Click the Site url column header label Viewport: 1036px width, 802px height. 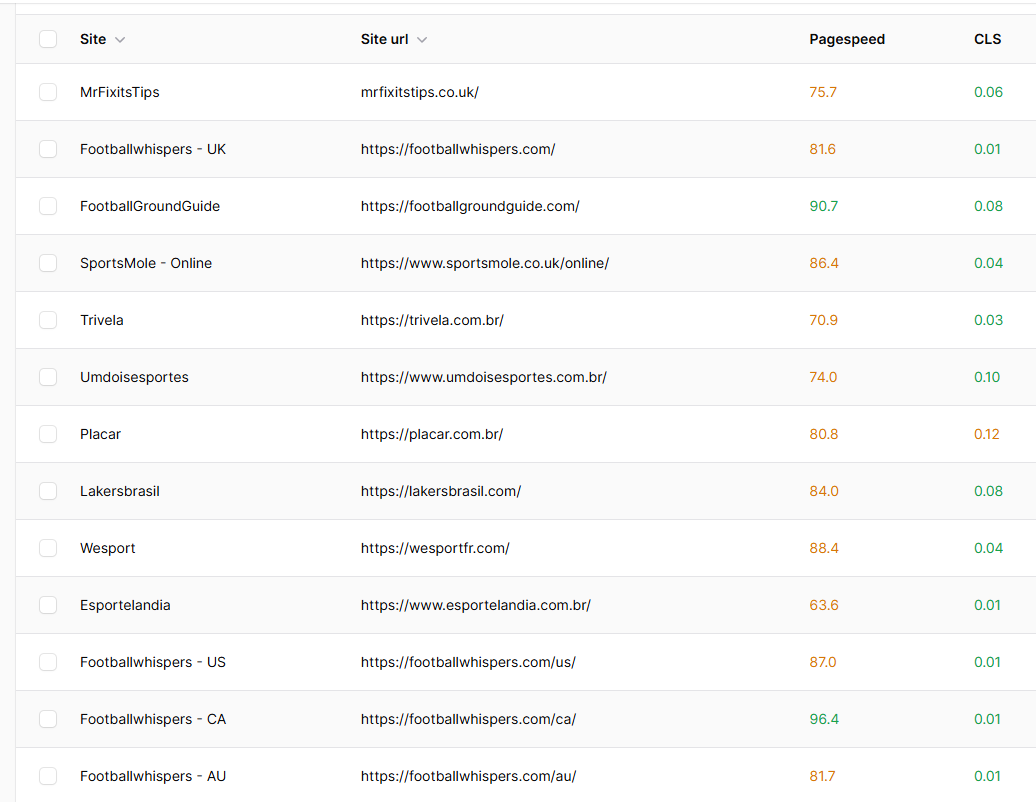tap(385, 39)
